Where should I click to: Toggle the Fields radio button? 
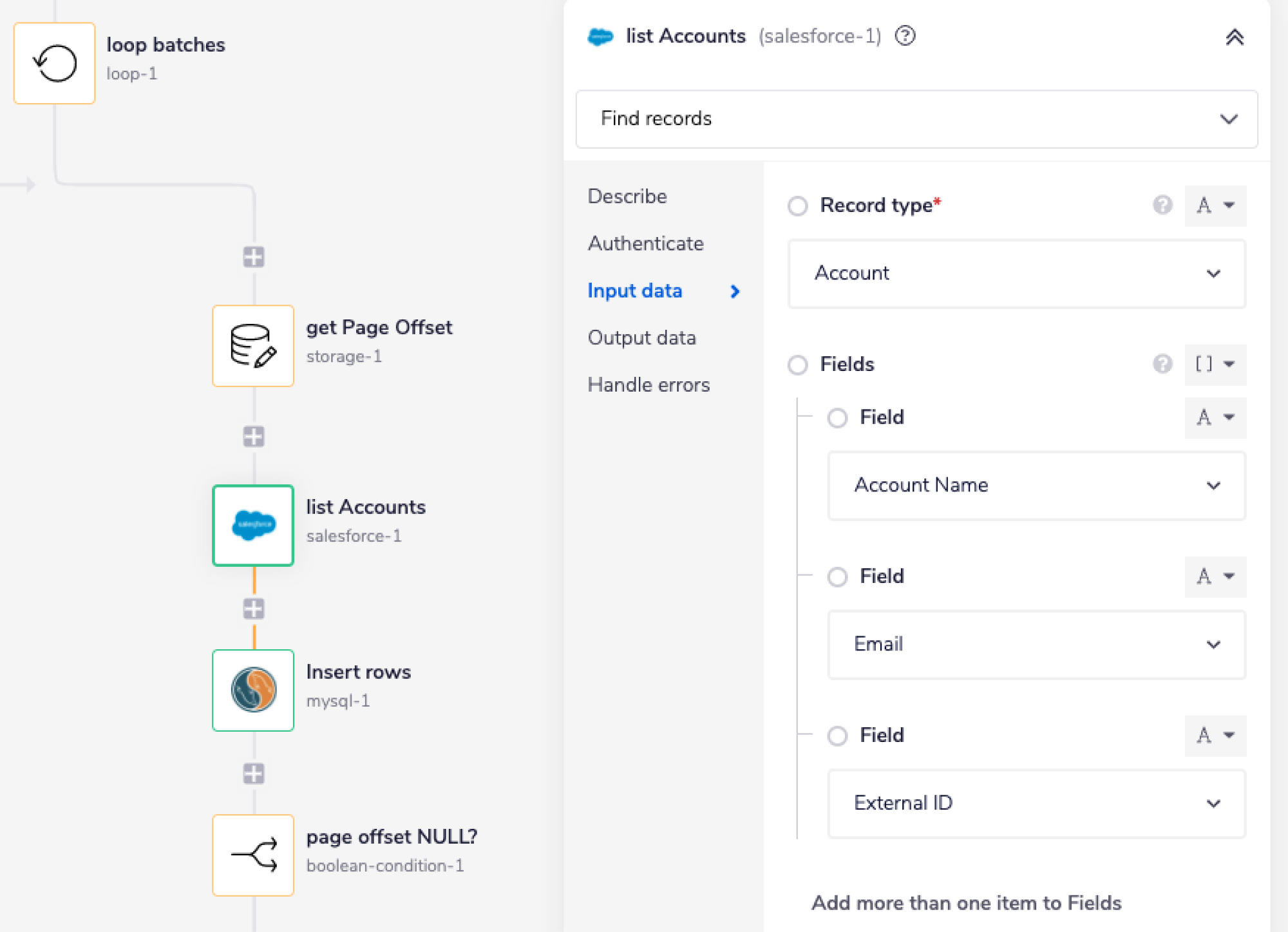coord(797,365)
